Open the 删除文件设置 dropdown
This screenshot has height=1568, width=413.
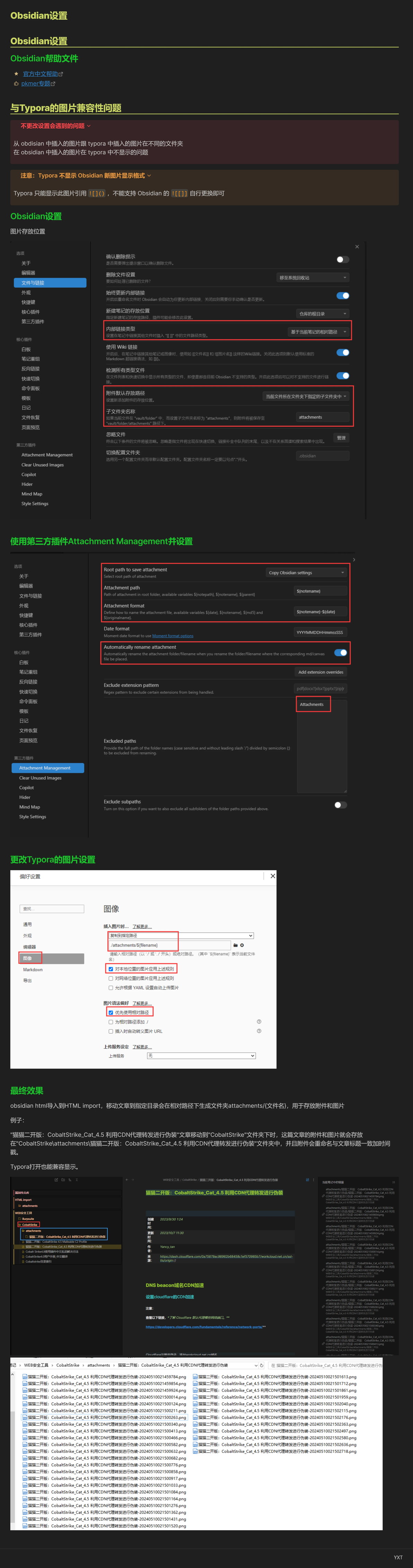click(x=313, y=278)
